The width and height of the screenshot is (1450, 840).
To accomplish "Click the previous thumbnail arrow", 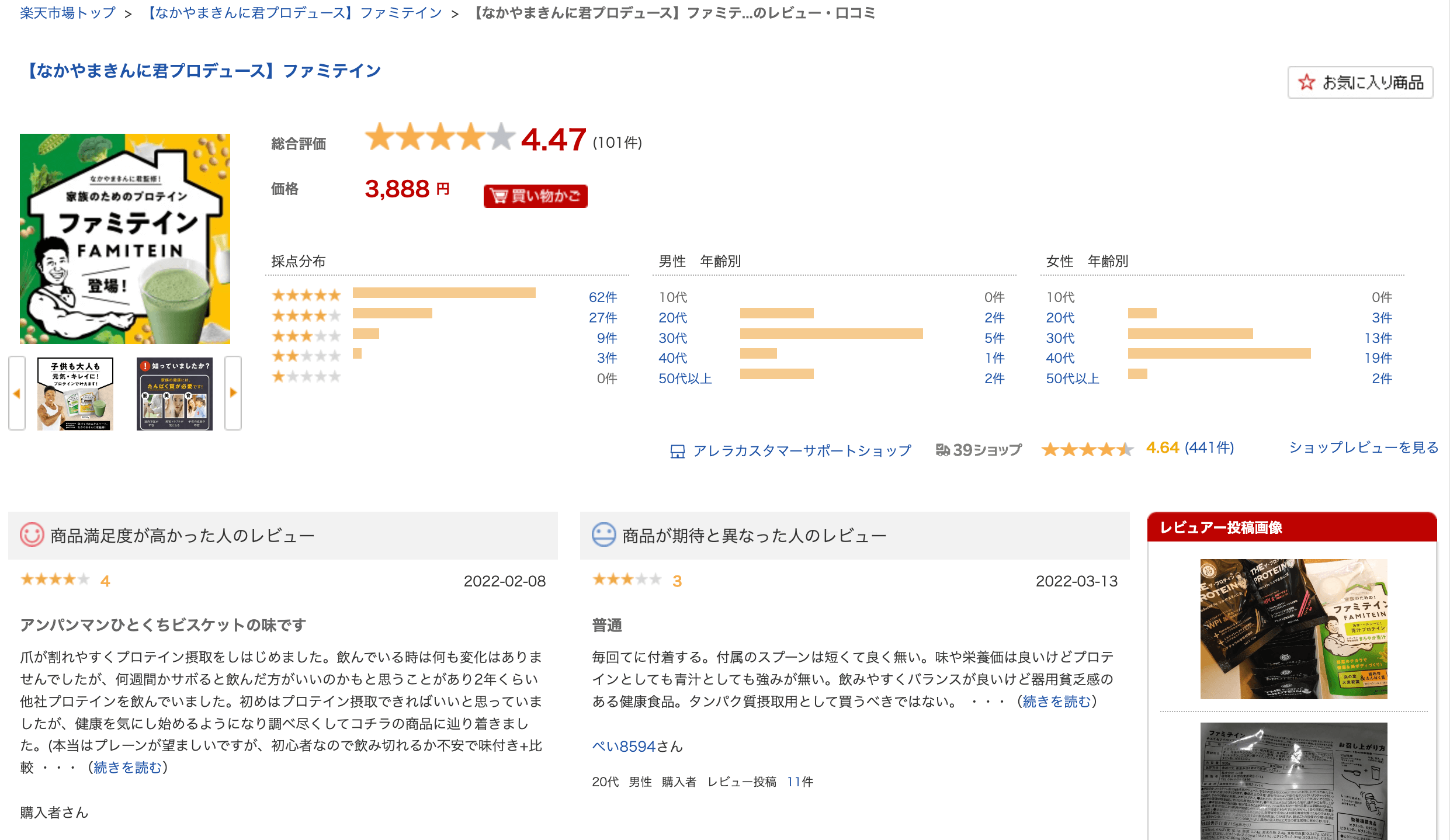I will 17,393.
